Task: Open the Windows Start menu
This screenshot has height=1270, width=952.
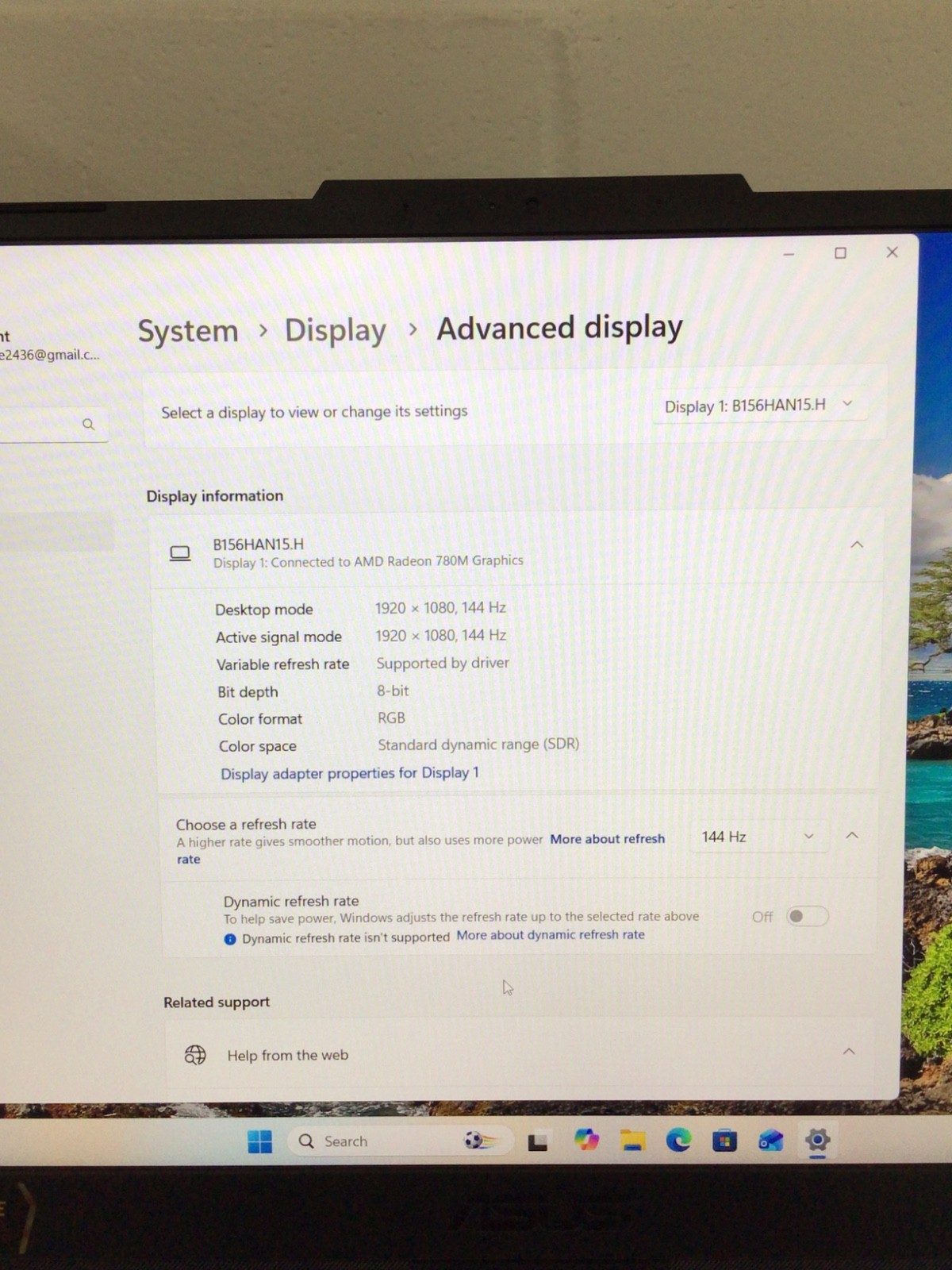Action: tap(259, 1141)
